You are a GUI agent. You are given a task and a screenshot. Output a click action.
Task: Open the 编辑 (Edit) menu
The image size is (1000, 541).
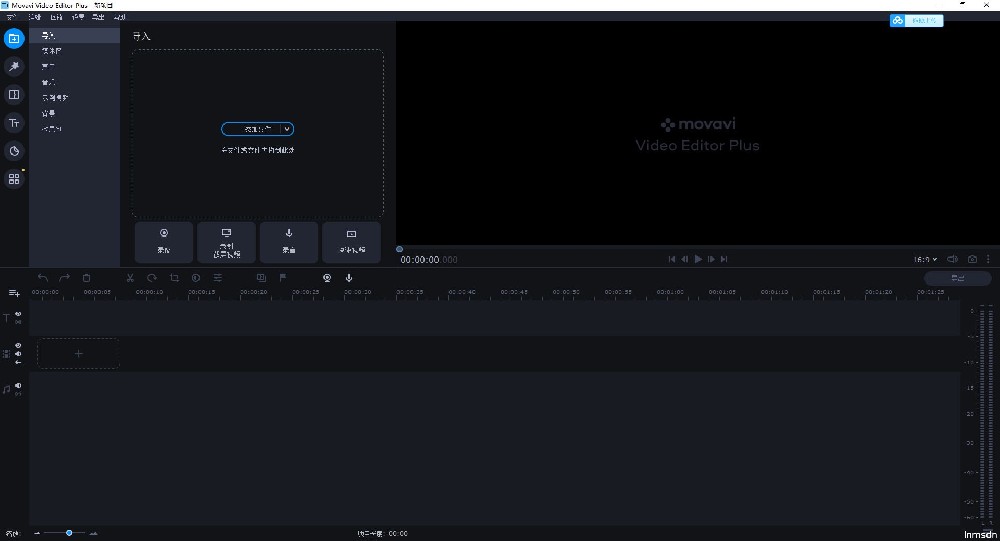34,17
